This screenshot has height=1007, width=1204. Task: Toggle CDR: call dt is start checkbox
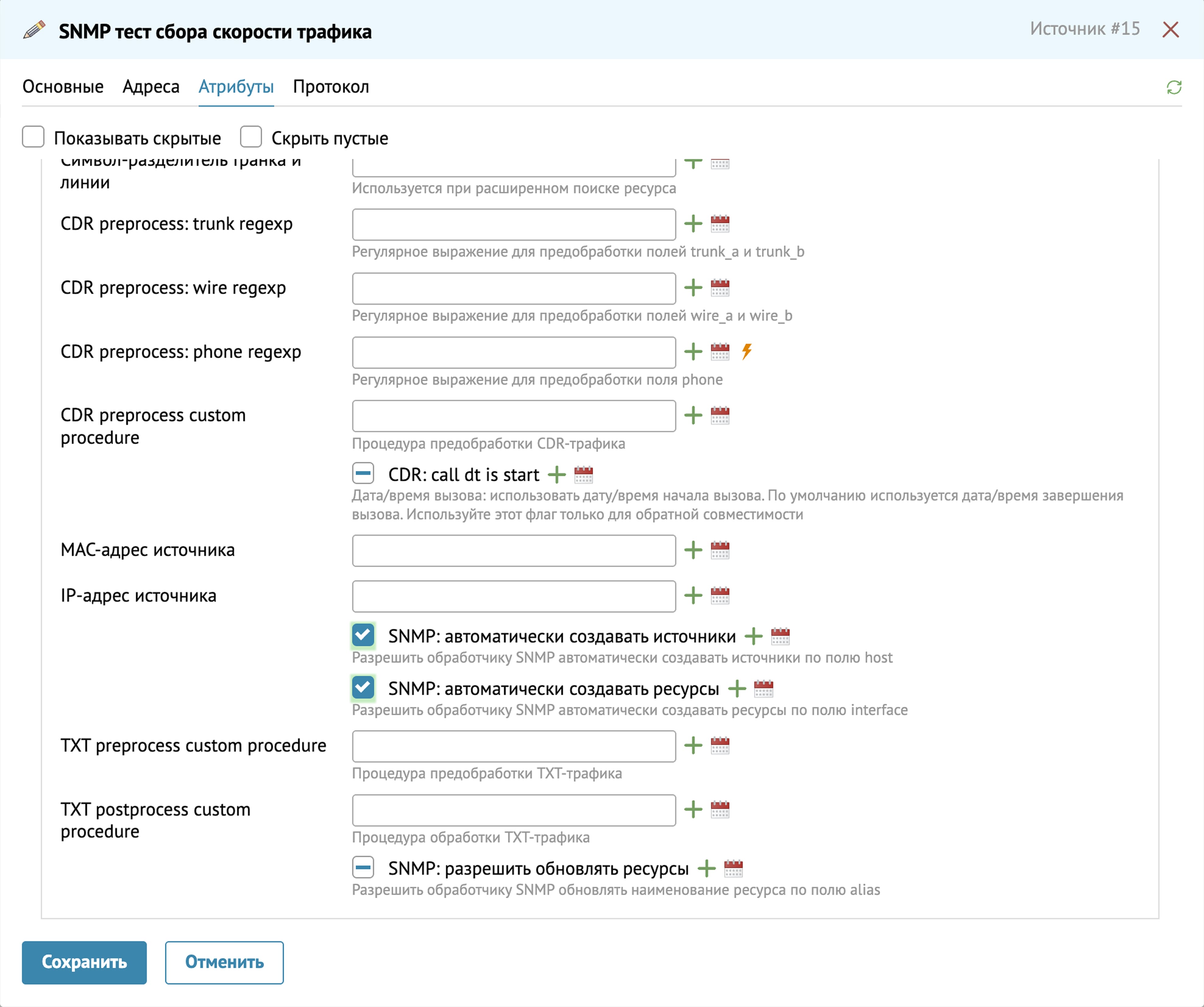click(x=363, y=474)
